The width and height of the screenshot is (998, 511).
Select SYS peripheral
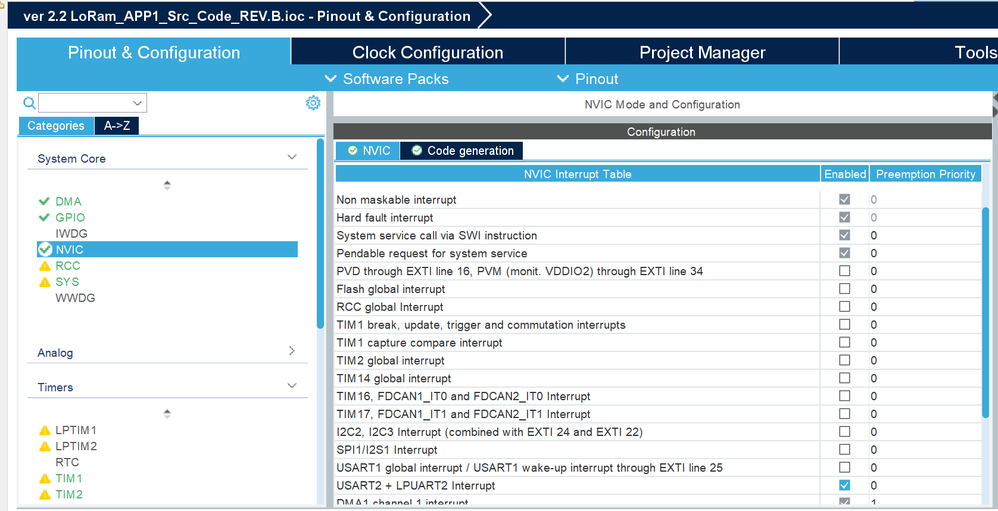pyautogui.click(x=67, y=282)
